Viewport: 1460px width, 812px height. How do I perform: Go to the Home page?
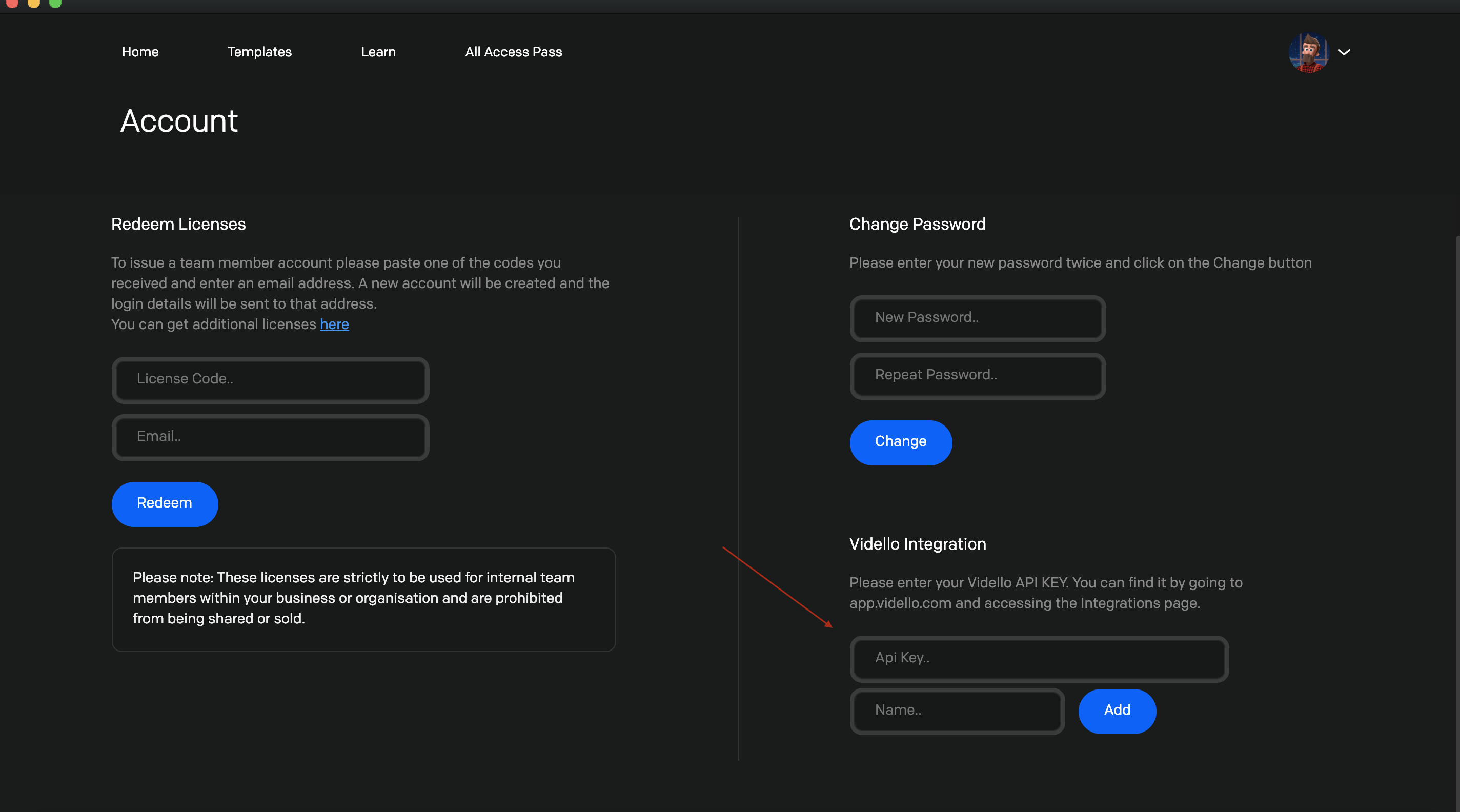140,52
